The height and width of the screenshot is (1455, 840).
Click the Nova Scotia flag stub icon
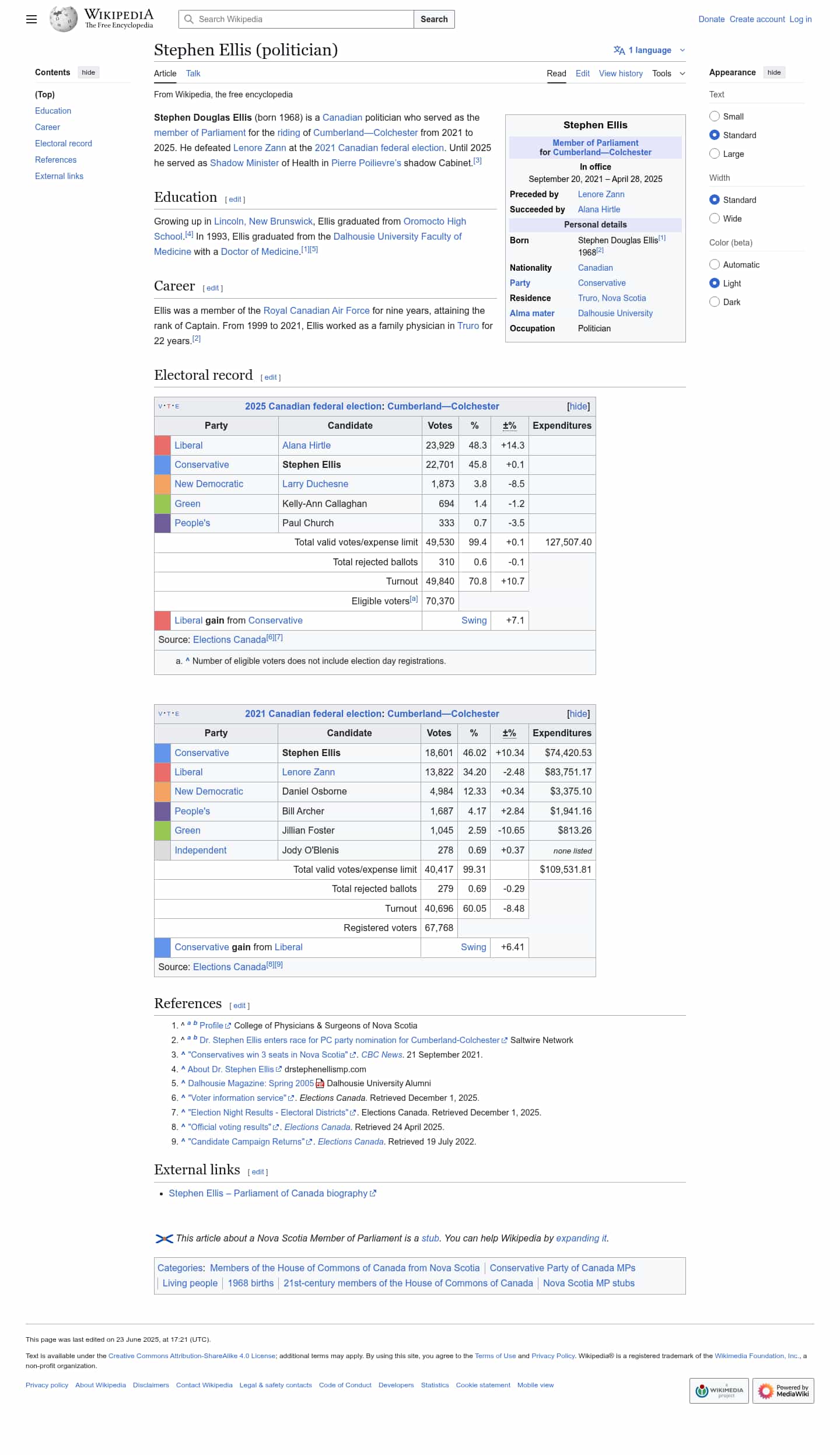tap(164, 1239)
